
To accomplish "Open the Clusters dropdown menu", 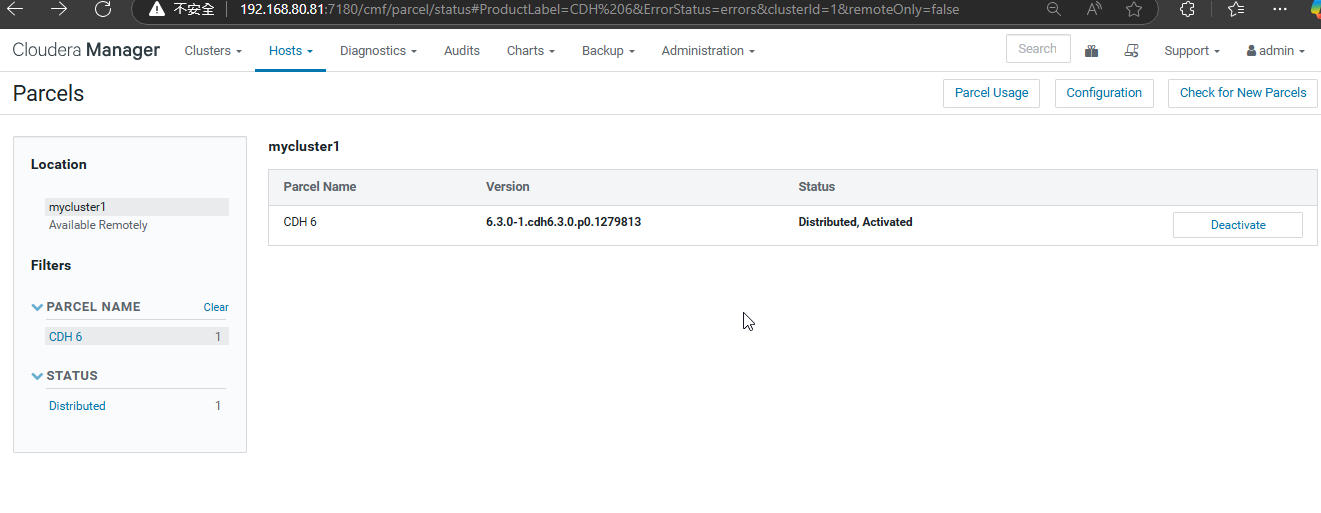I will [x=213, y=51].
